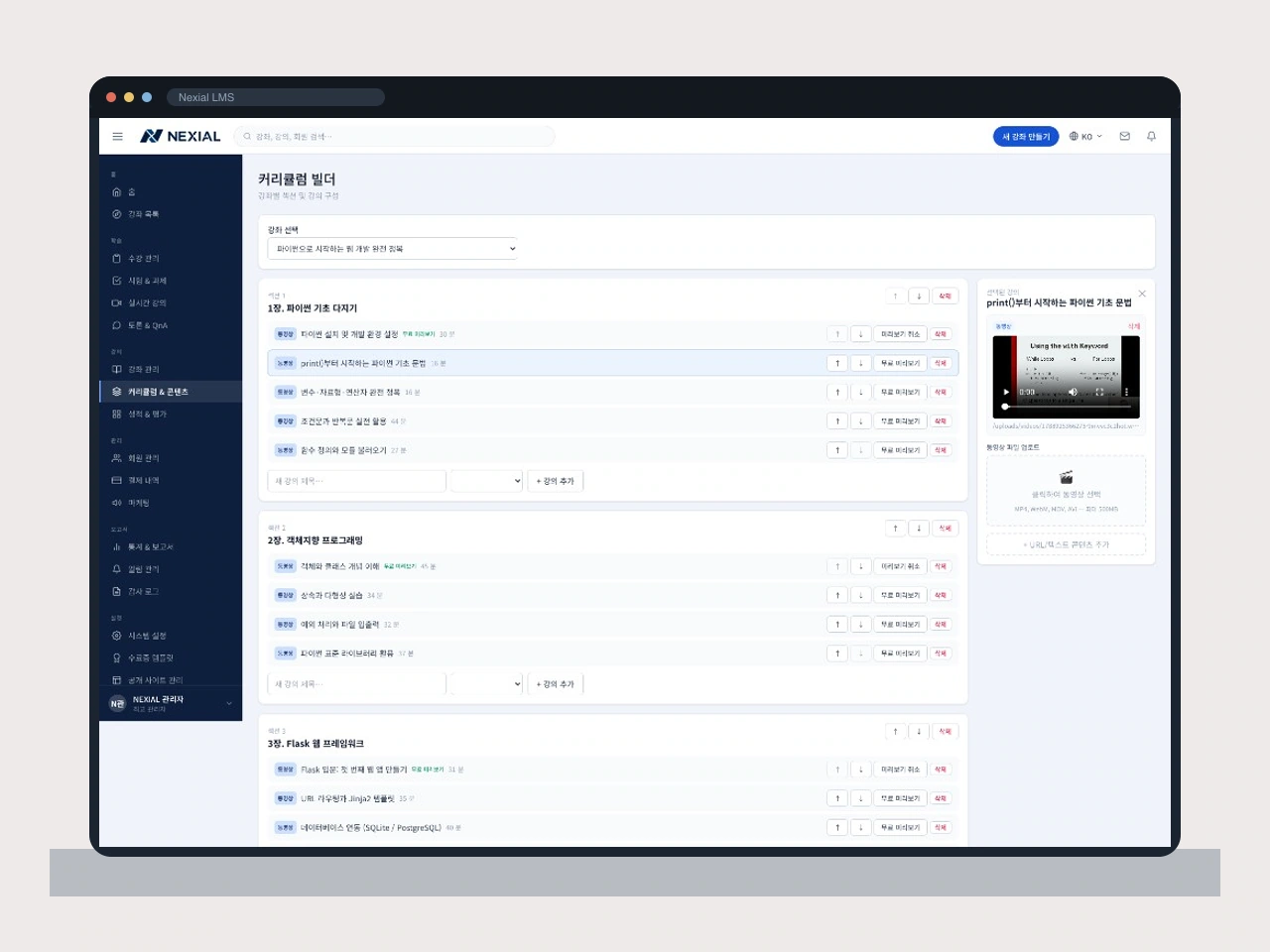
Task: Play the lecture video preview
Action: pyautogui.click(x=1006, y=392)
